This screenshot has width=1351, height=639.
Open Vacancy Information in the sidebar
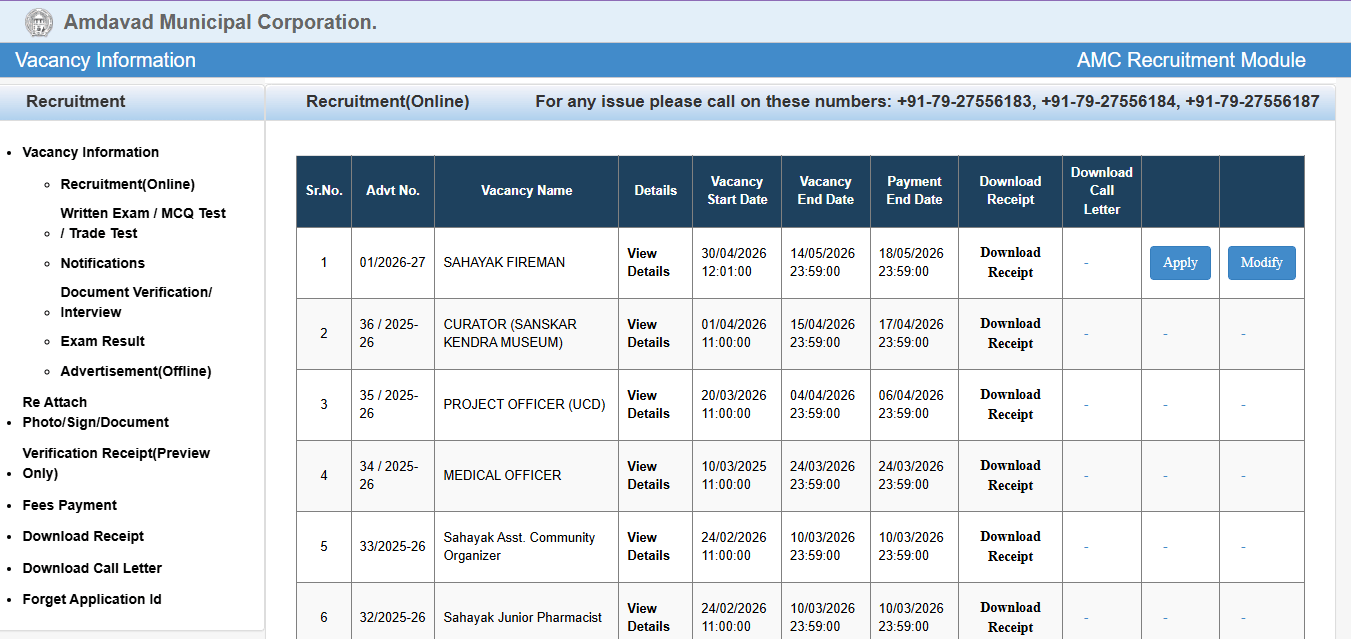[91, 152]
